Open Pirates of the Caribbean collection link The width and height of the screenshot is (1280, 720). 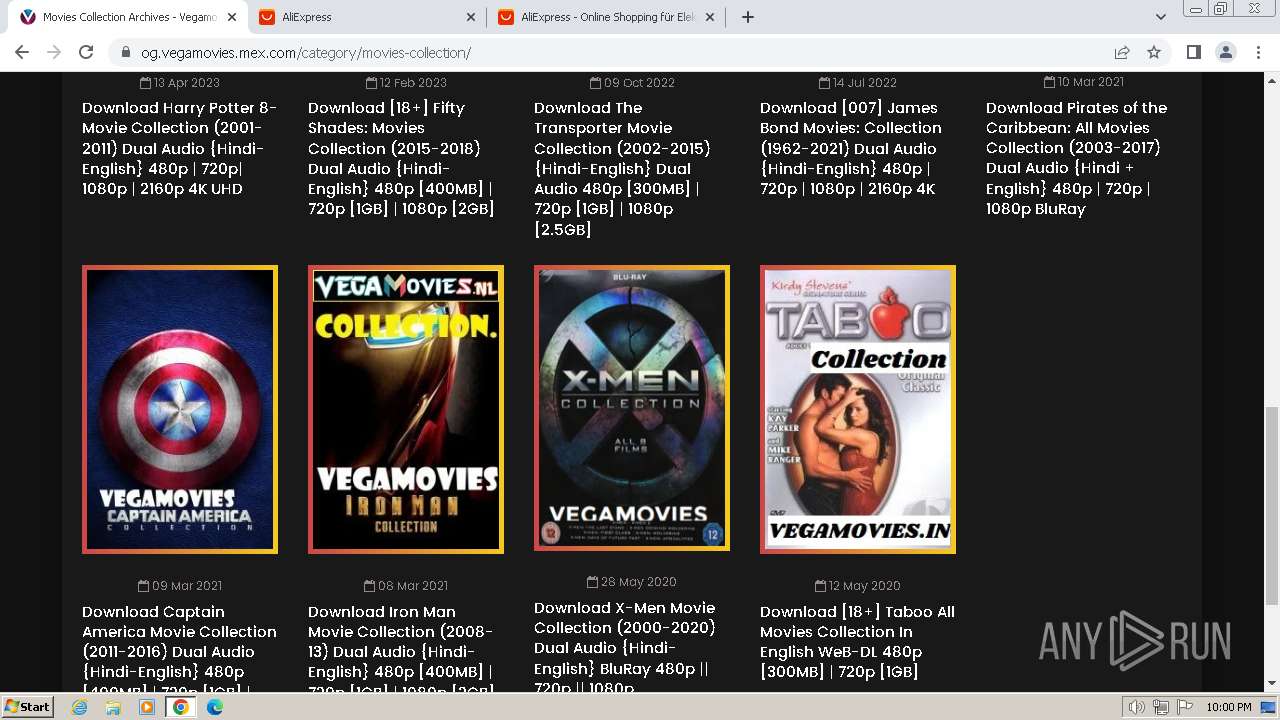[1077, 158]
